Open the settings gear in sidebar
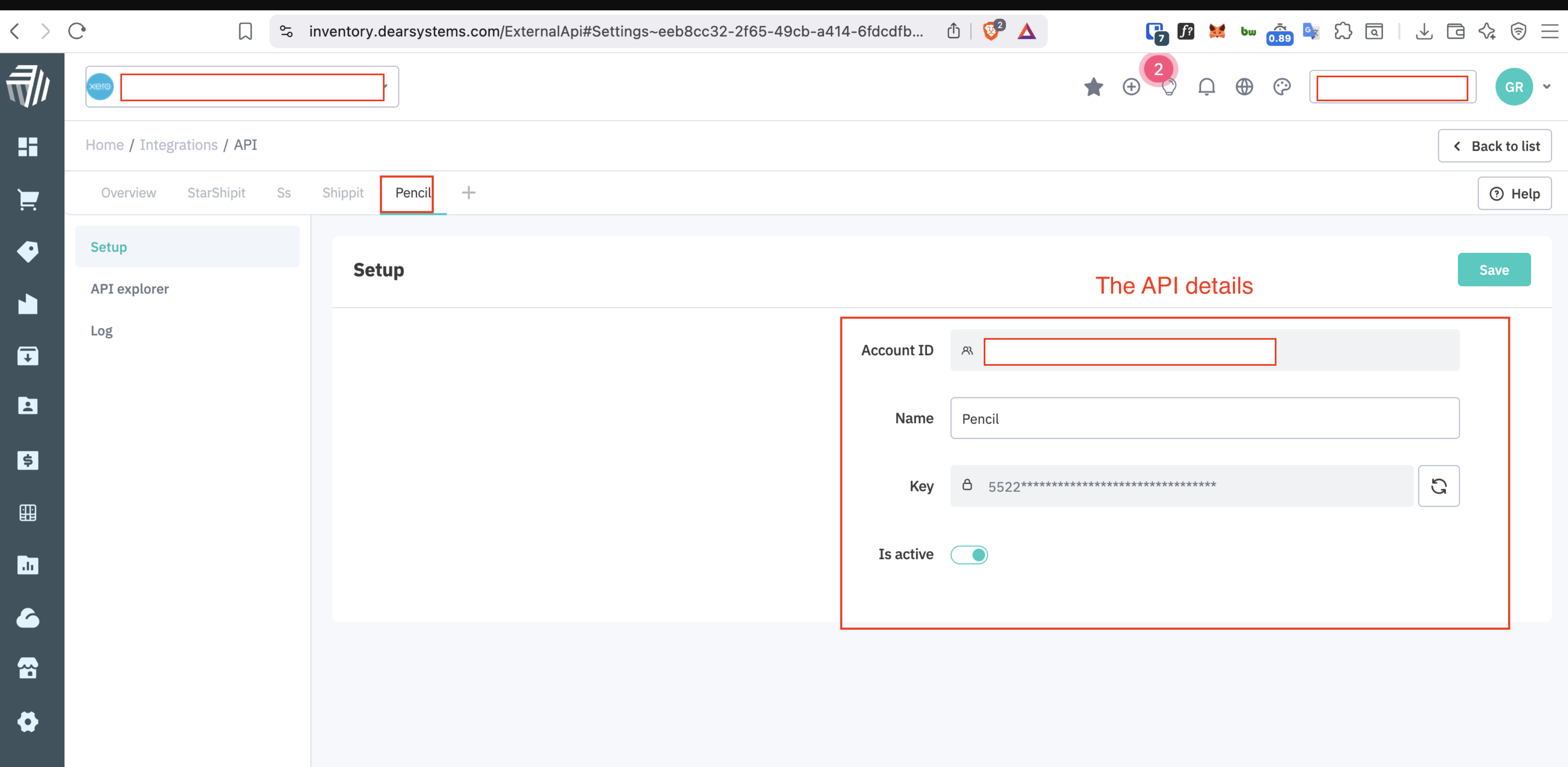 pos(28,722)
